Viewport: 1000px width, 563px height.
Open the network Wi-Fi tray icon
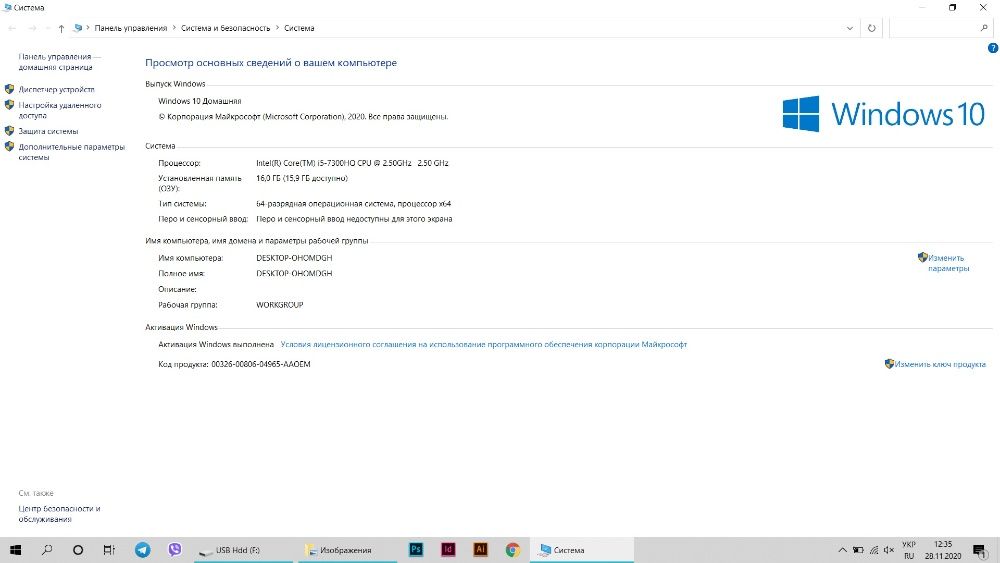click(x=874, y=550)
